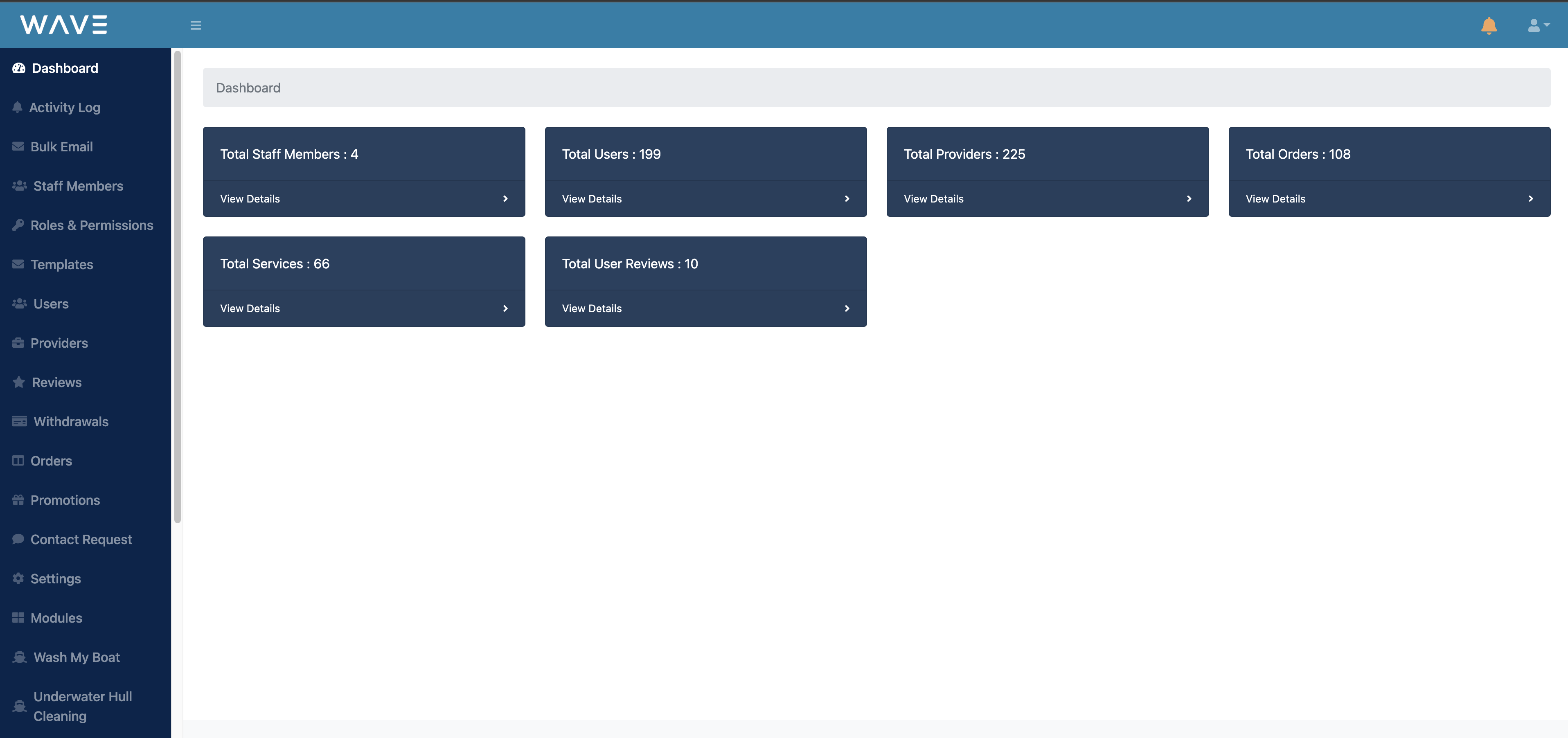Click the 'Total User Reviews : 10' text
This screenshot has height=738, width=1568.
(x=629, y=263)
